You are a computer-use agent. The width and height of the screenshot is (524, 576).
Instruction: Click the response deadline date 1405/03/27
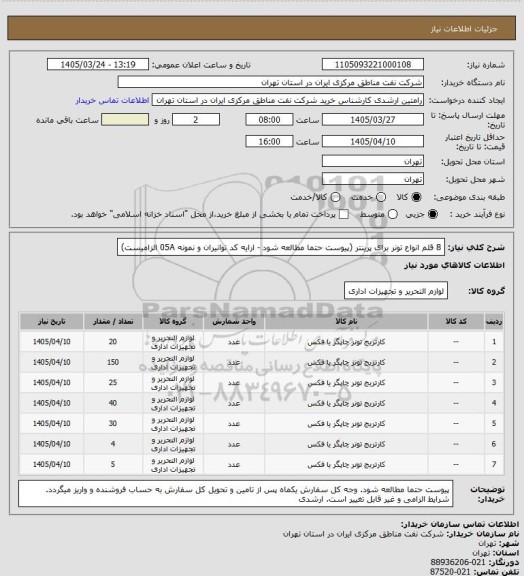click(373, 120)
